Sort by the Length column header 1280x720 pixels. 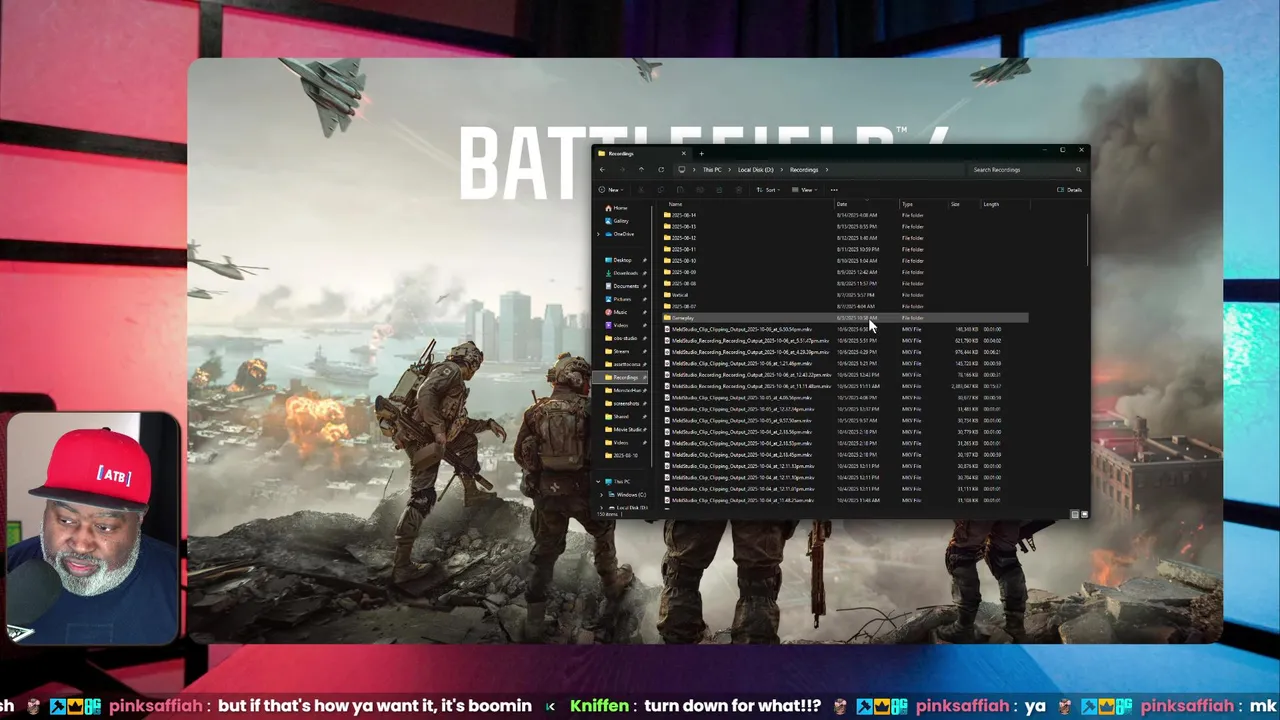pos(991,204)
